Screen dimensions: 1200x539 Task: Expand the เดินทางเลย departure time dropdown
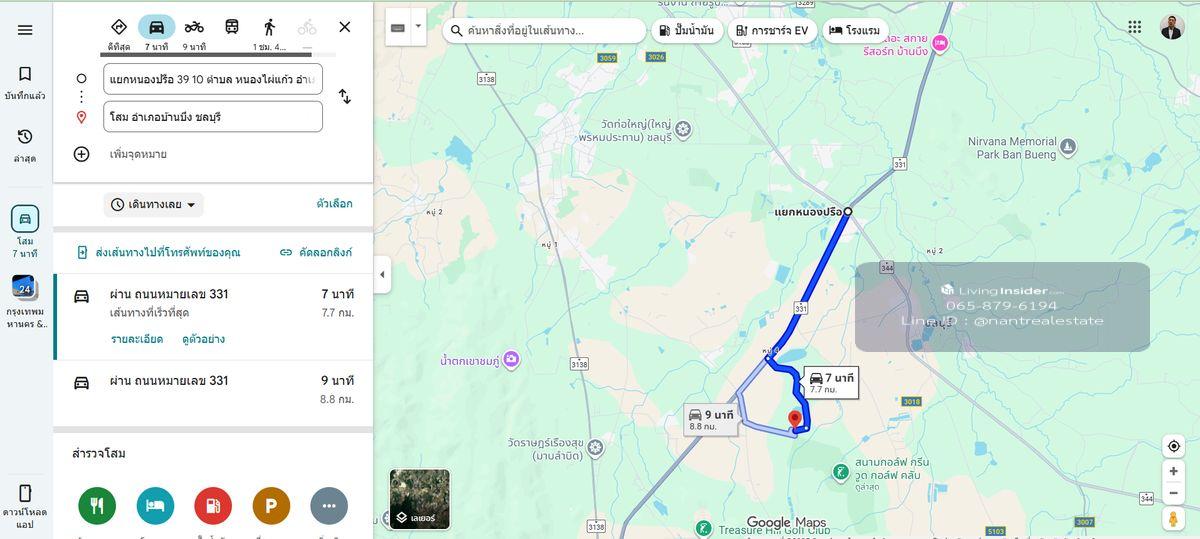pos(154,205)
